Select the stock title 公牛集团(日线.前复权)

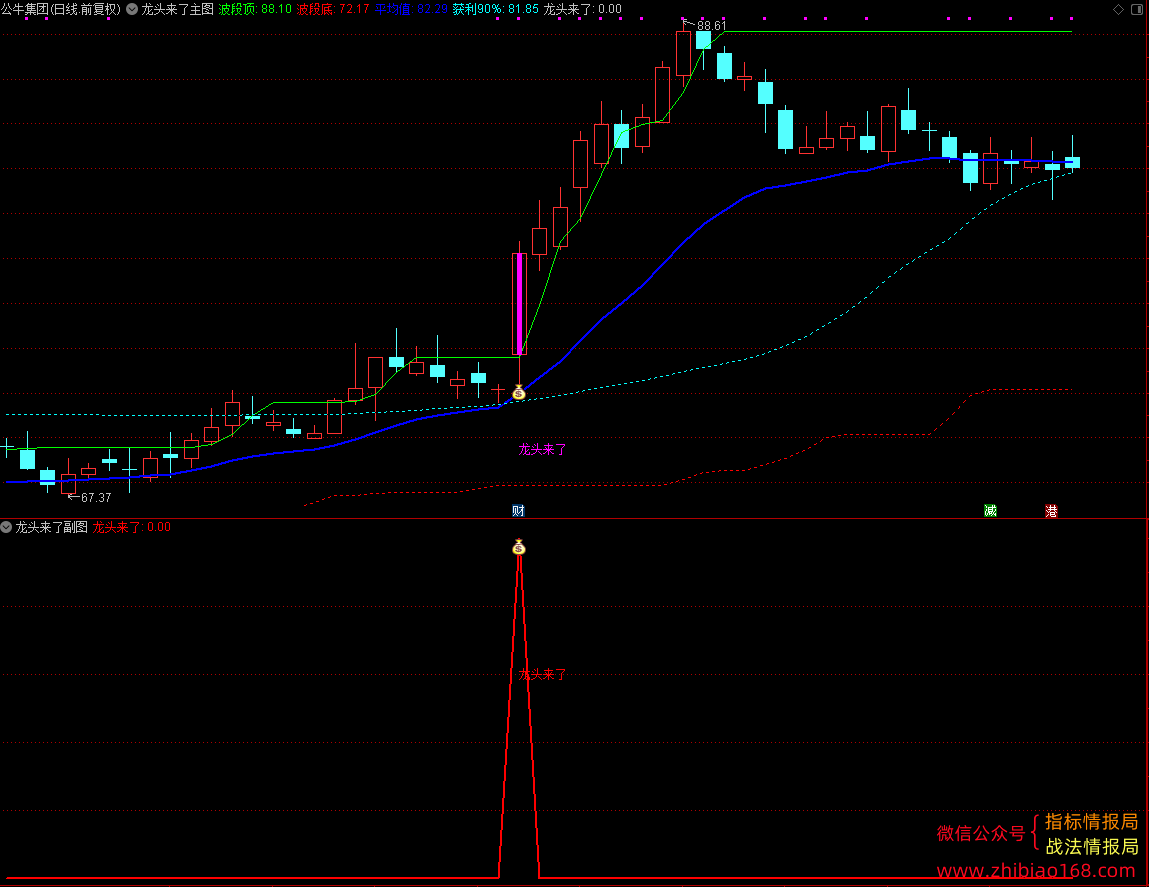click(61, 10)
